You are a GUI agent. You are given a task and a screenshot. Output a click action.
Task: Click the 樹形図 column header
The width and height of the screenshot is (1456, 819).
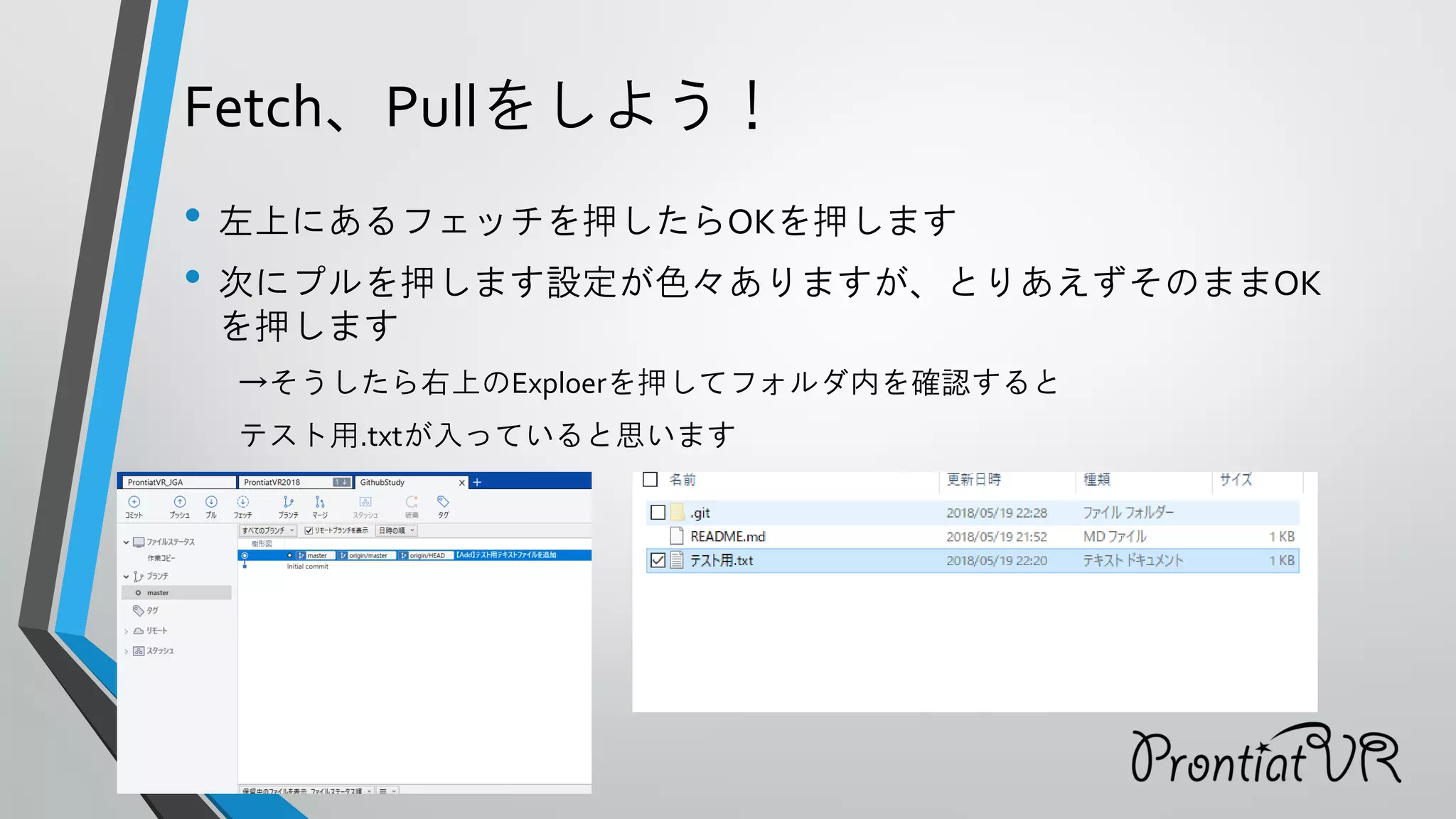tap(262, 544)
